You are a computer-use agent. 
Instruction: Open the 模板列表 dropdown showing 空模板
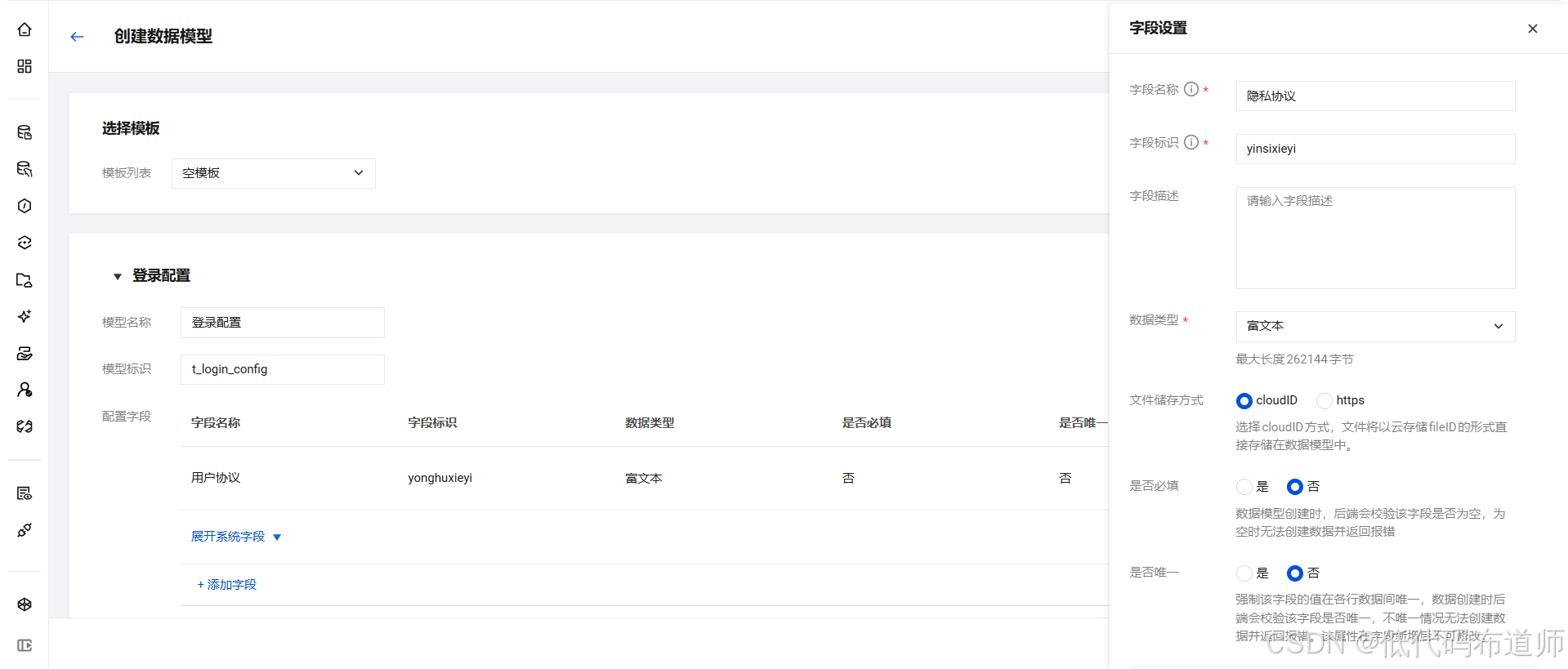pyautogui.click(x=274, y=173)
